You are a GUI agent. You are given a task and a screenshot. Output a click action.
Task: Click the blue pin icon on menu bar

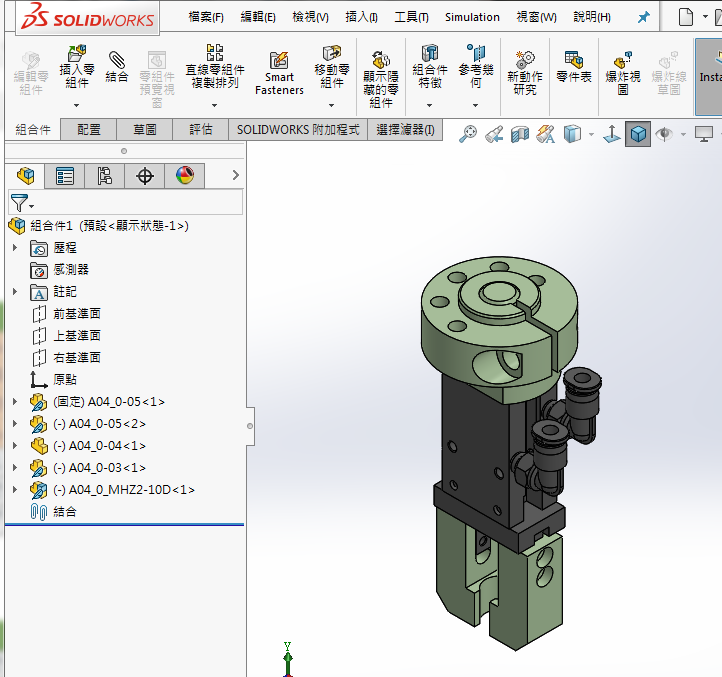pyautogui.click(x=643, y=18)
